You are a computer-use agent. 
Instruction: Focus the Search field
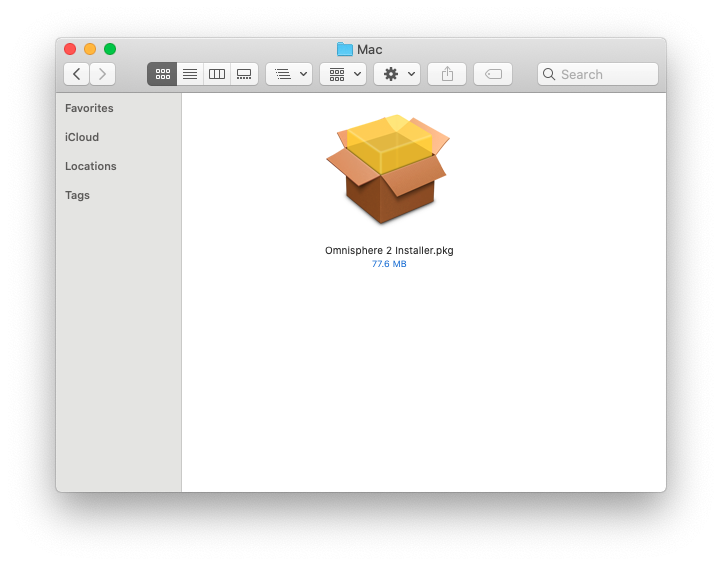click(598, 74)
